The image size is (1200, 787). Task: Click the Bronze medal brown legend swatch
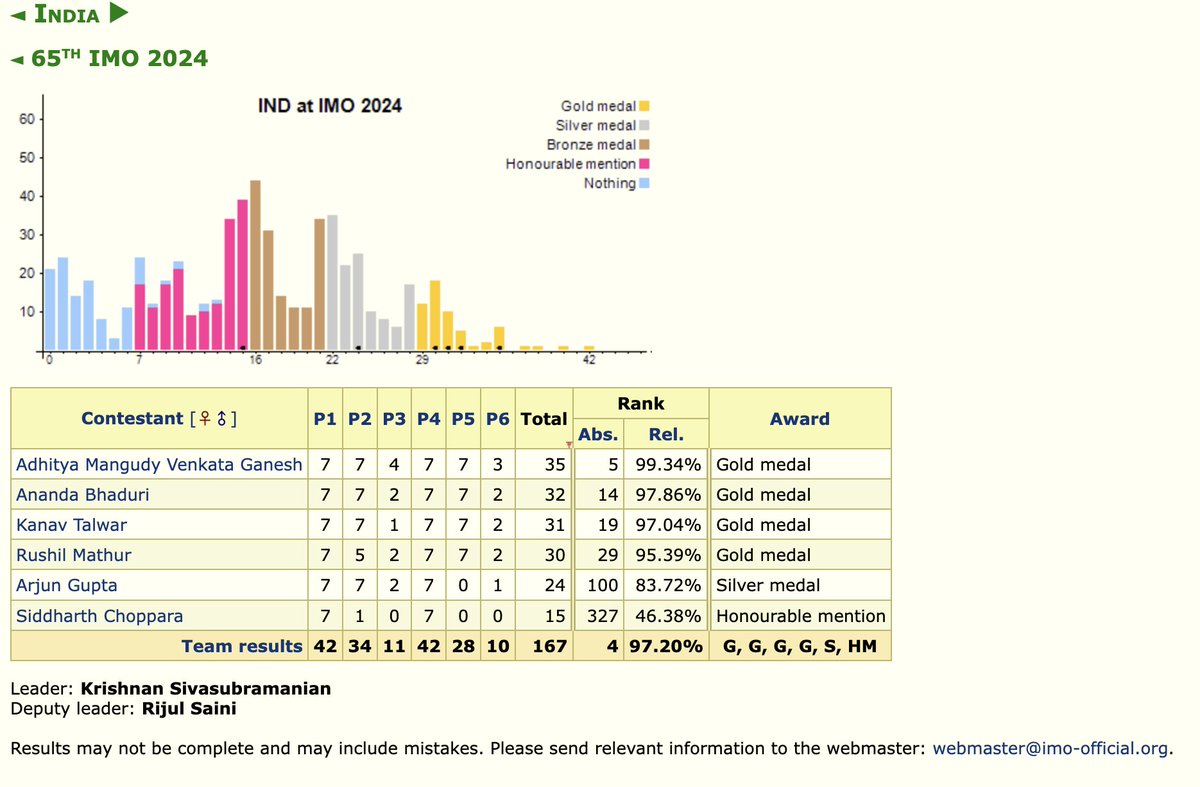[x=645, y=145]
